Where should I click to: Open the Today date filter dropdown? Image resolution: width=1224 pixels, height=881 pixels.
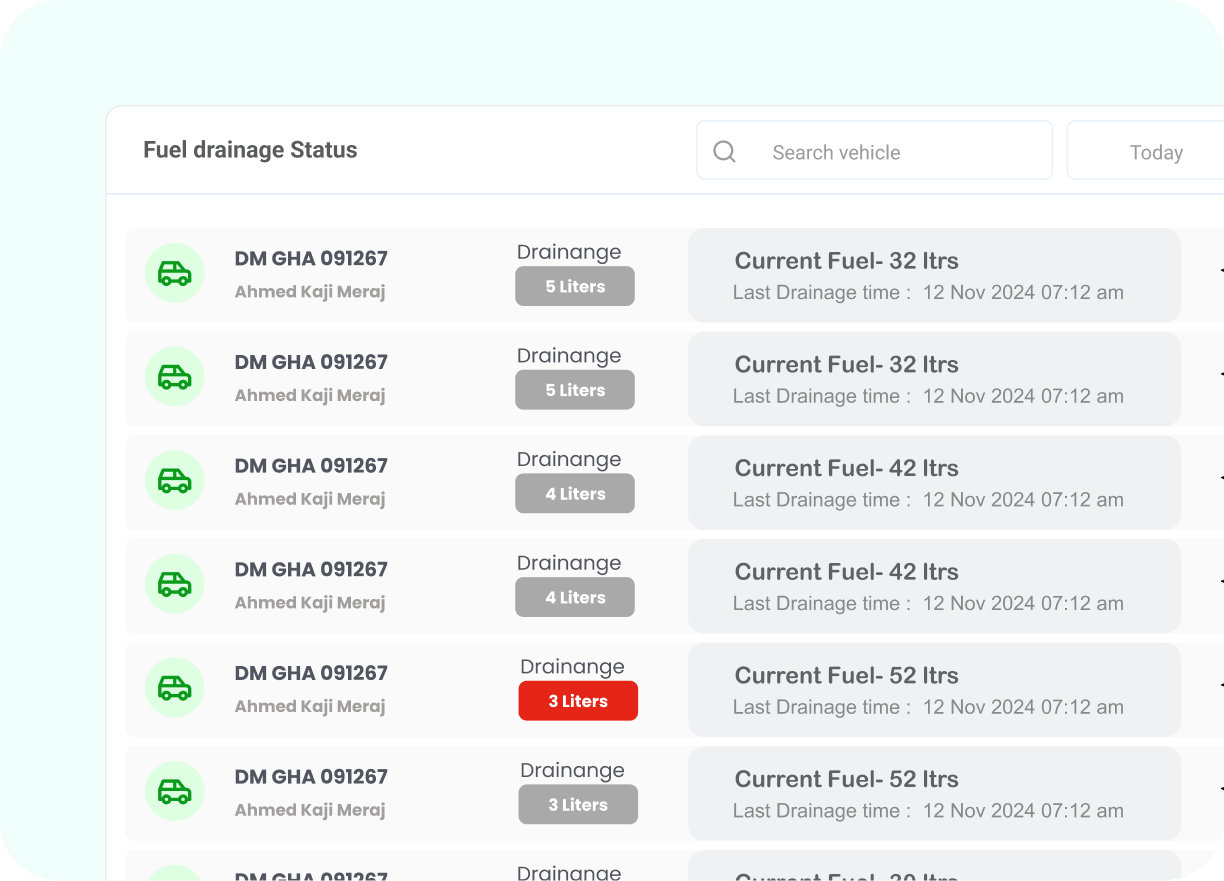(x=1146, y=150)
